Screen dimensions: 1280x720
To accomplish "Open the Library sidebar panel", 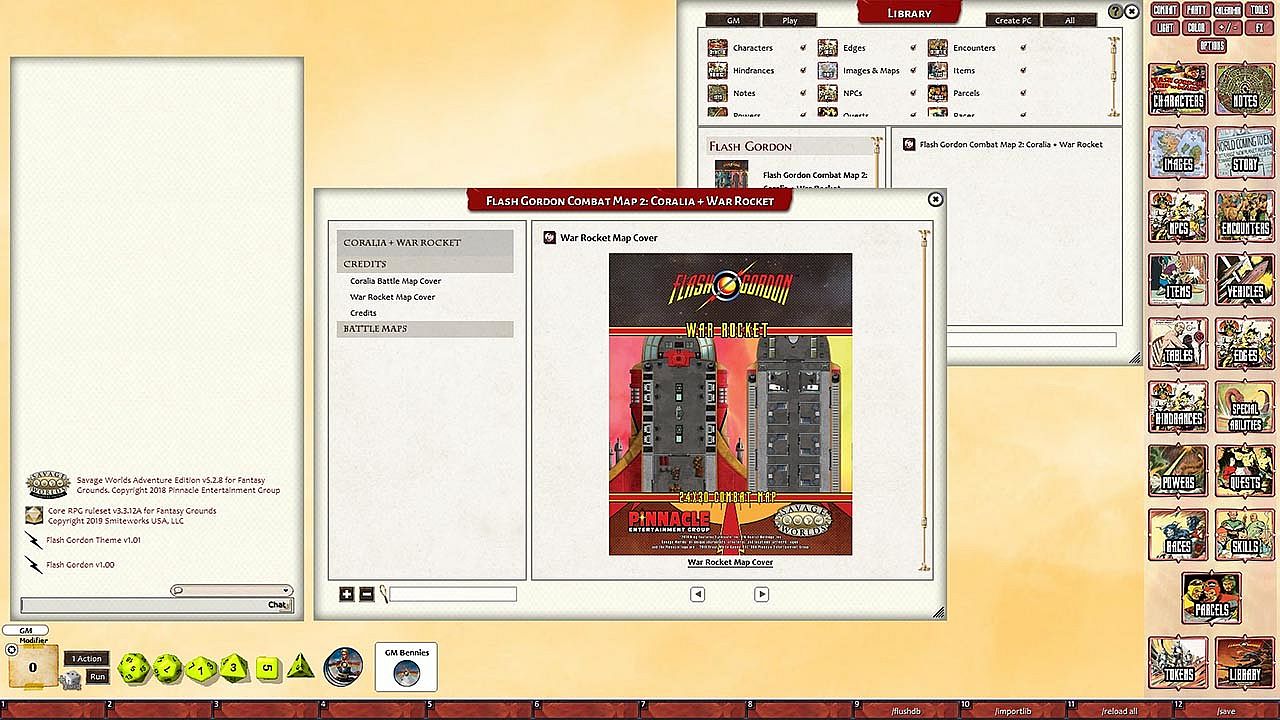I will (x=1245, y=663).
